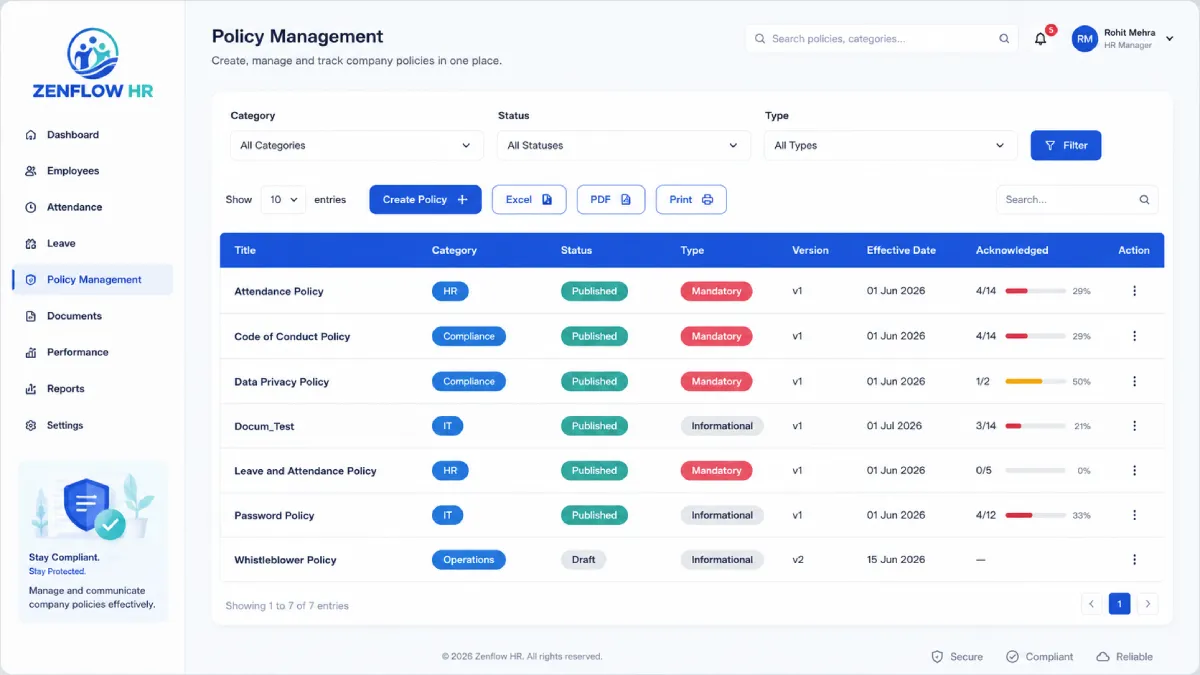
Task: Click the magnifier icon in top search
Action: 1004,39
